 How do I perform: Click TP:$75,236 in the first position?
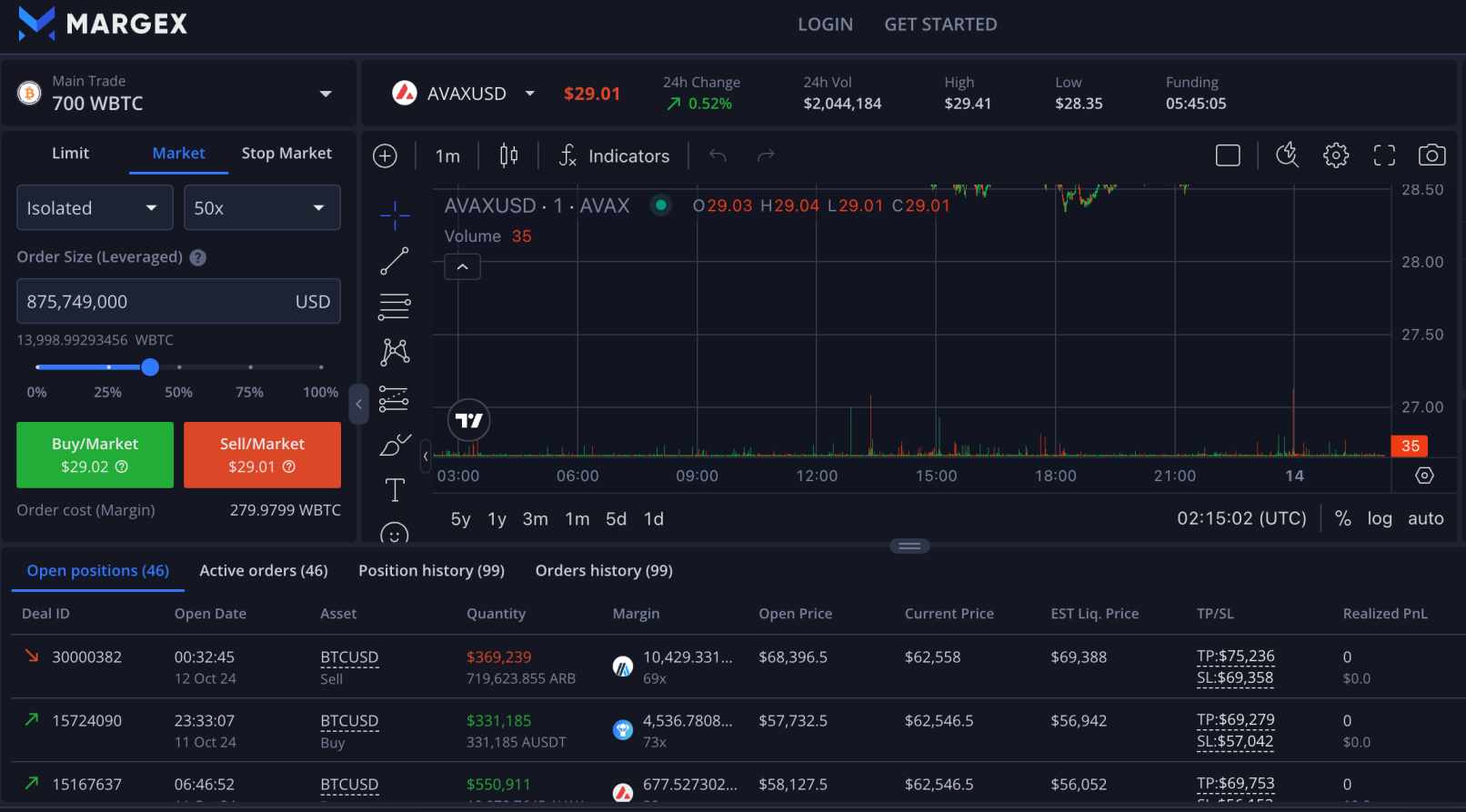(1235, 656)
